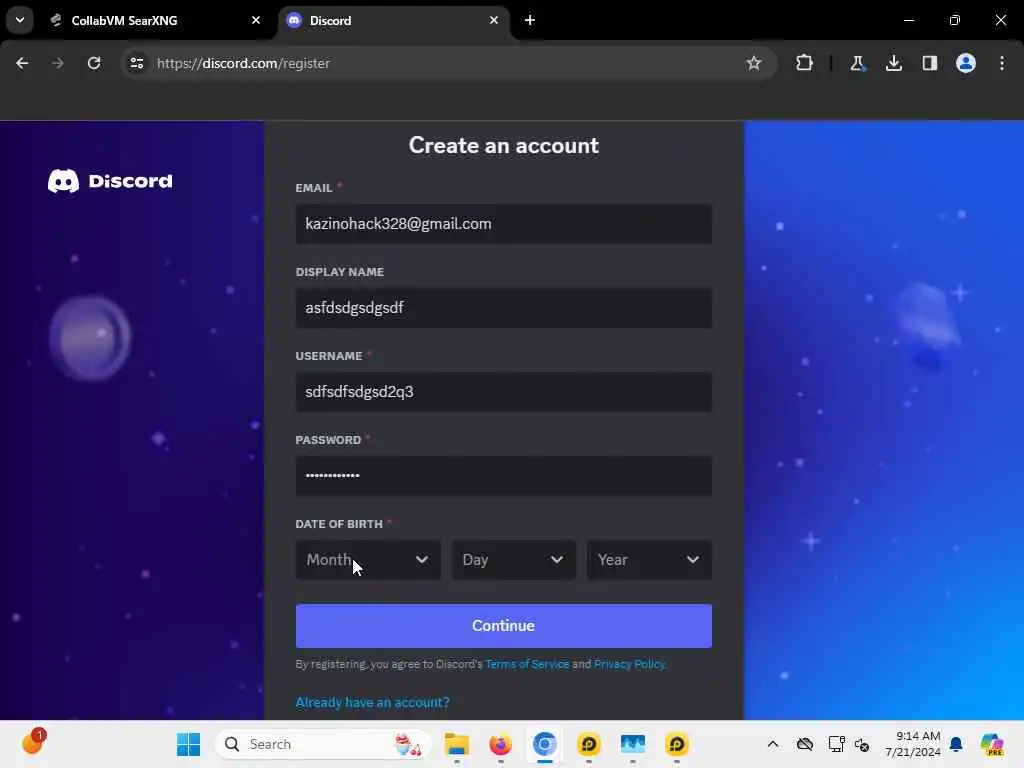This screenshot has width=1024, height=768.
Task: Launch Firefox from the taskbar
Action: pyautogui.click(x=500, y=744)
